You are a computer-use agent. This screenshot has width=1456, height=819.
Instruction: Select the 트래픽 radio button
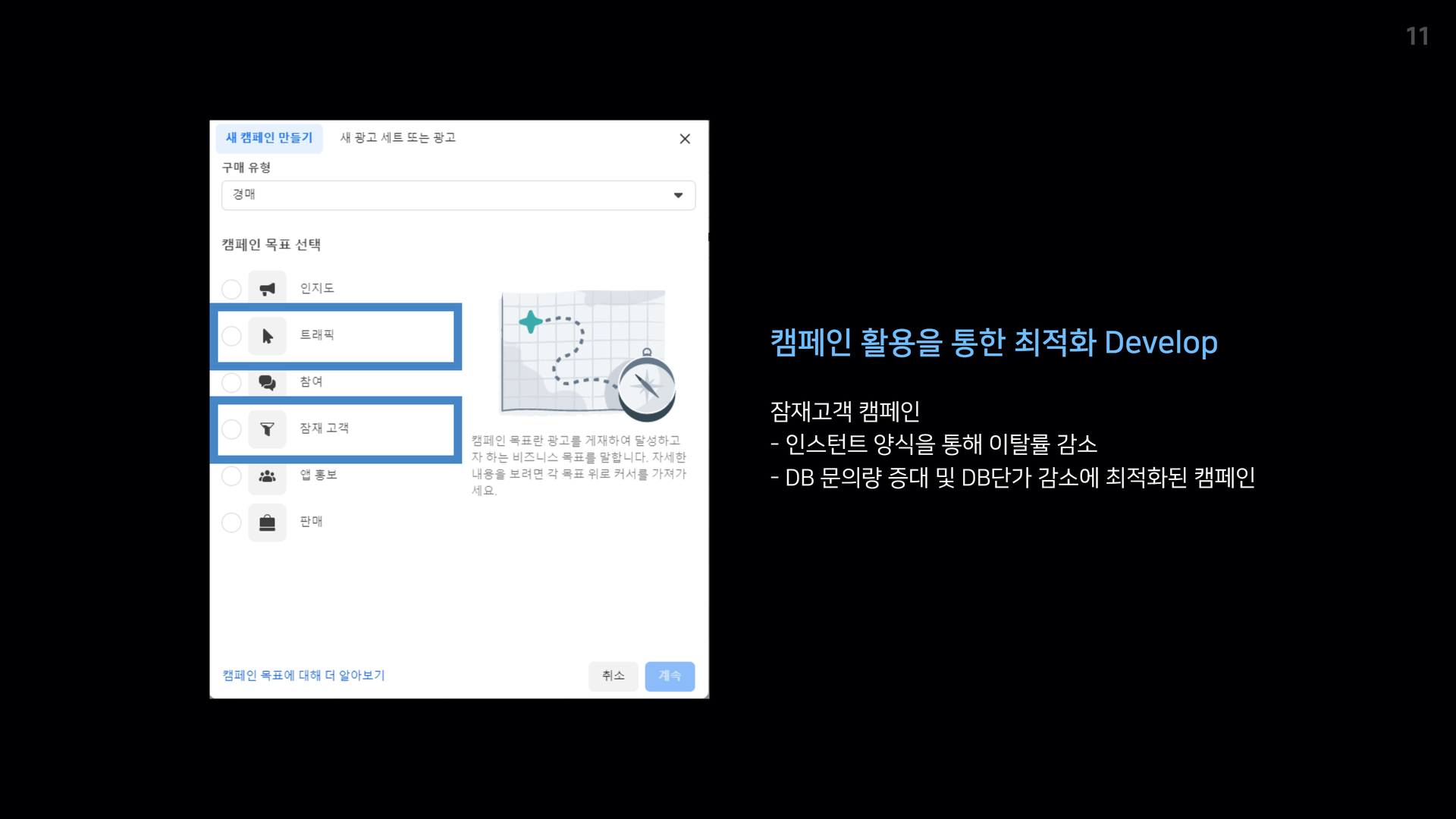click(231, 336)
